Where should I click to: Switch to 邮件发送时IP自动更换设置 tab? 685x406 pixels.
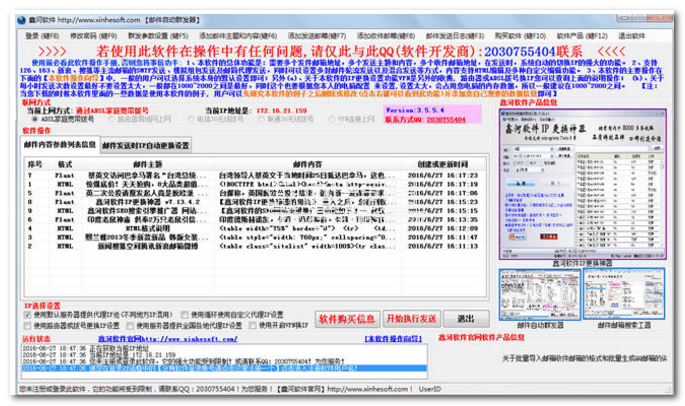(x=145, y=146)
